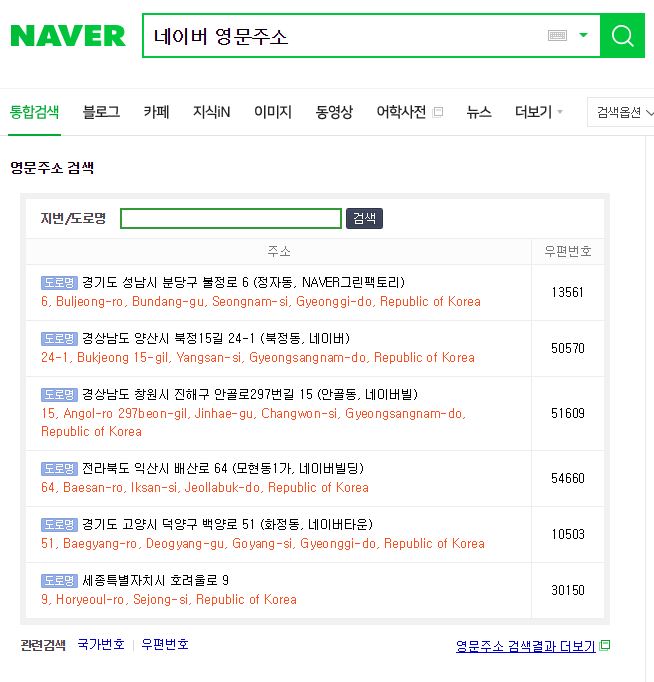Screen dimensions: 654x682
Task: Click the 도로명 badge on the 북정15길 row
Action: point(60,338)
